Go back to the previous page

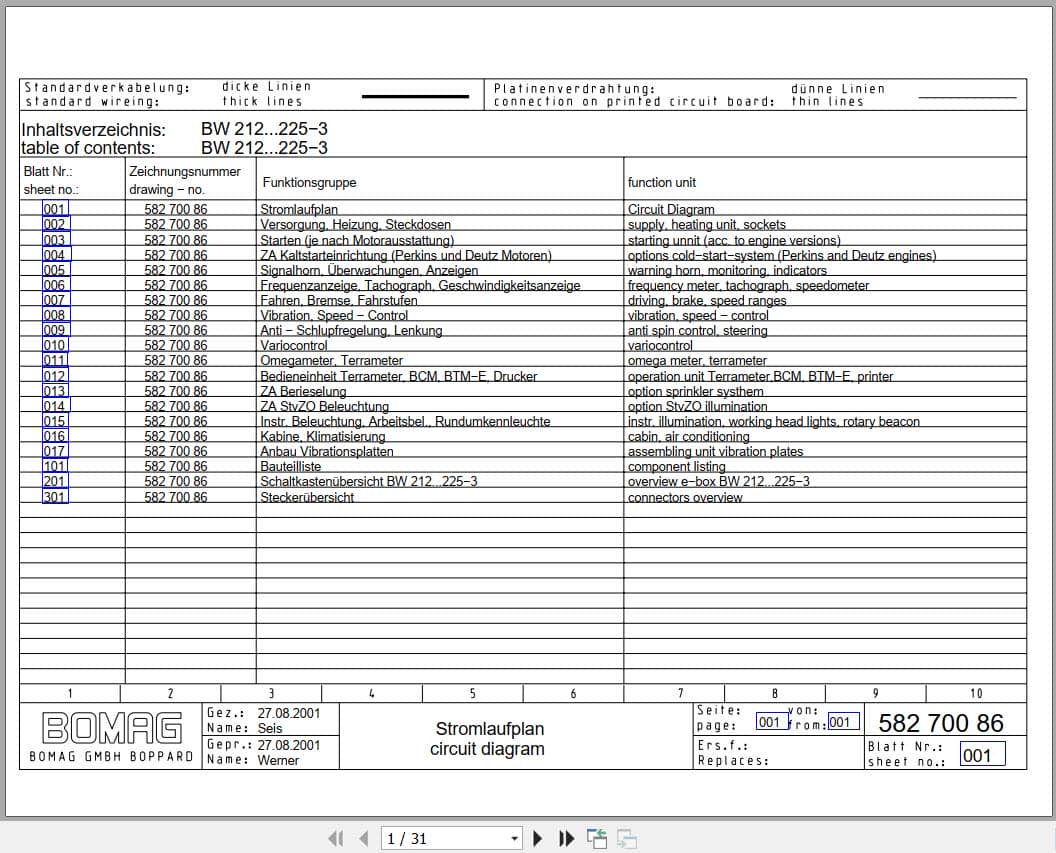coord(364,838)
